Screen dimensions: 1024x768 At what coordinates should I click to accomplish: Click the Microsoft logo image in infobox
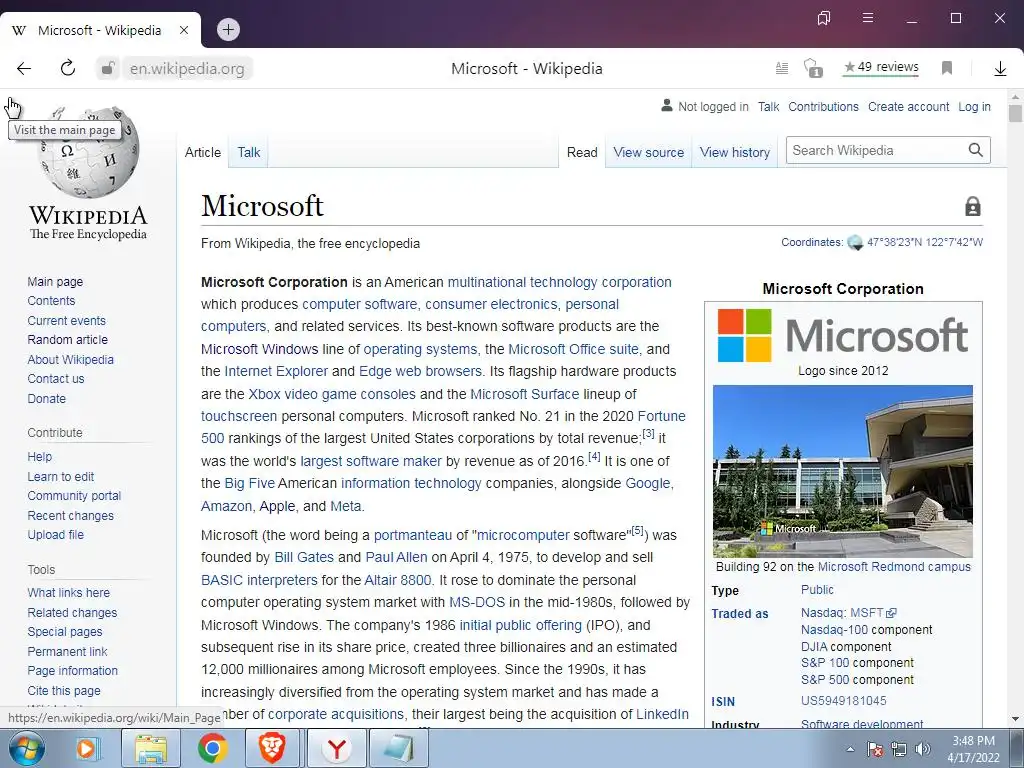842,335
